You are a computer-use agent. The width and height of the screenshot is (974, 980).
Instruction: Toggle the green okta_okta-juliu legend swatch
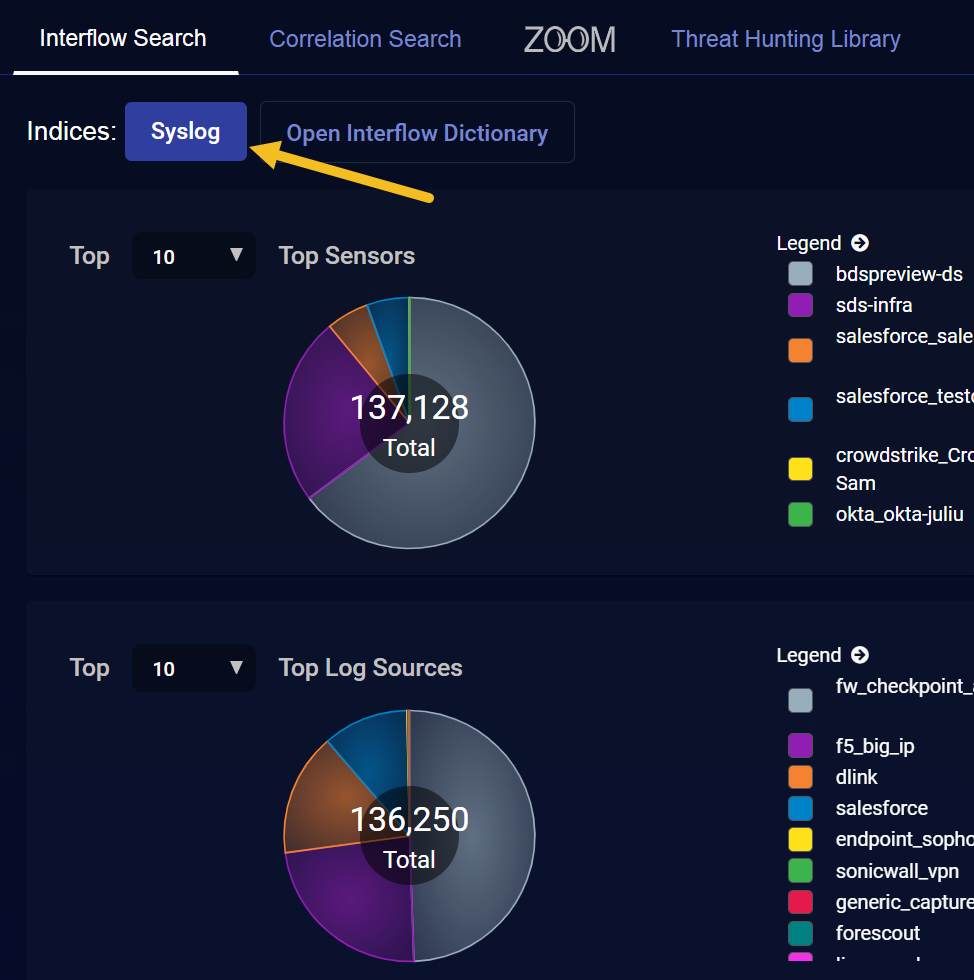[800, 515]
